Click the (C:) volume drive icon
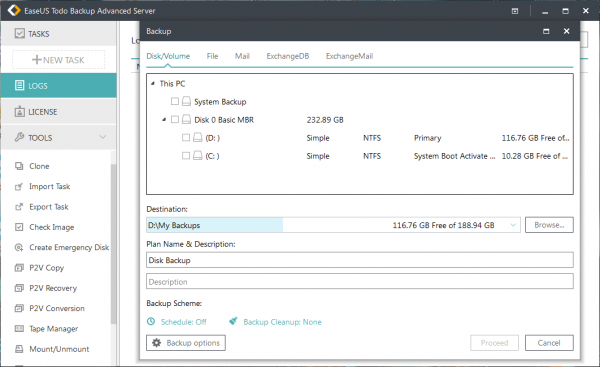 [197, 155]
